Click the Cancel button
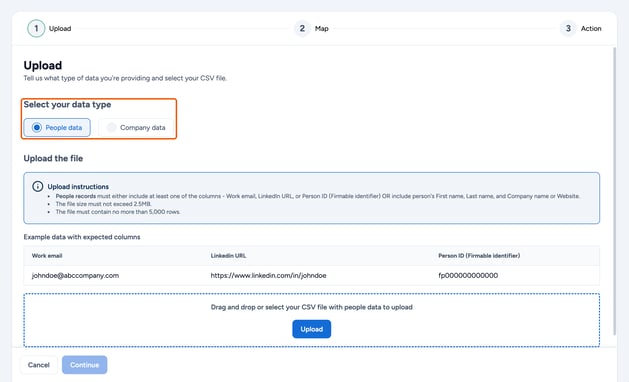629x382 pixels. [39, 365]
